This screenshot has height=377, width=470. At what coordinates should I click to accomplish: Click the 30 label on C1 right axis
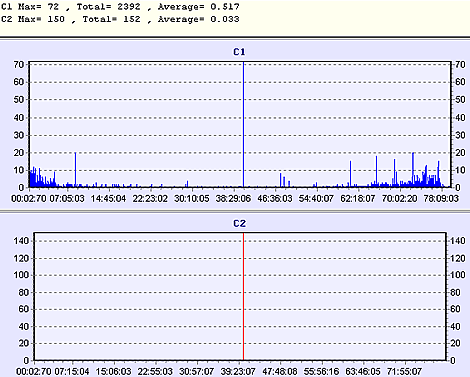pos(460,135)
